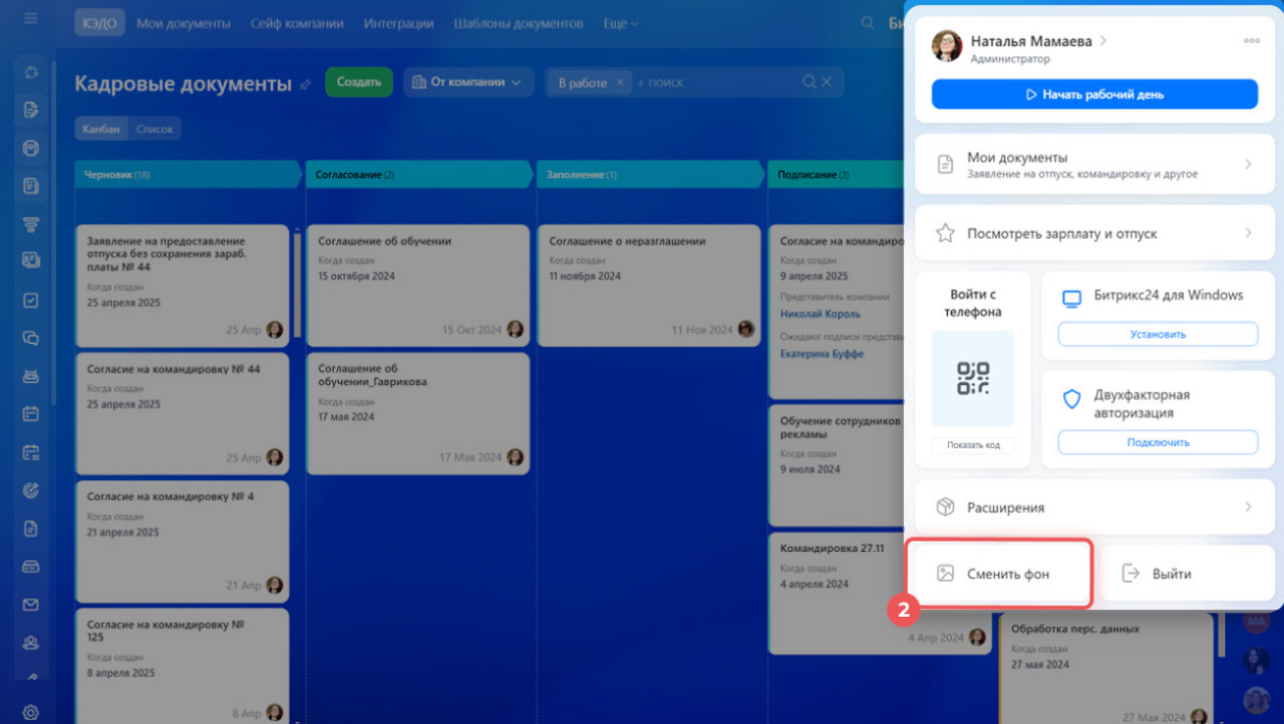Click the hamburger menu icon

(31, 19)
